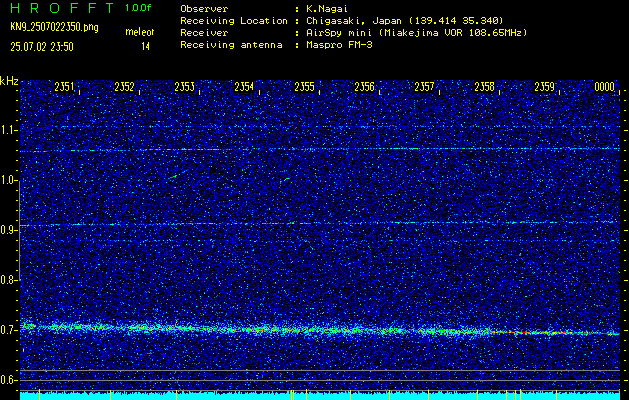Screen dimensions: 629x400
Task: Click the 1.0 frequency axis label
Action: click(8, 180)
